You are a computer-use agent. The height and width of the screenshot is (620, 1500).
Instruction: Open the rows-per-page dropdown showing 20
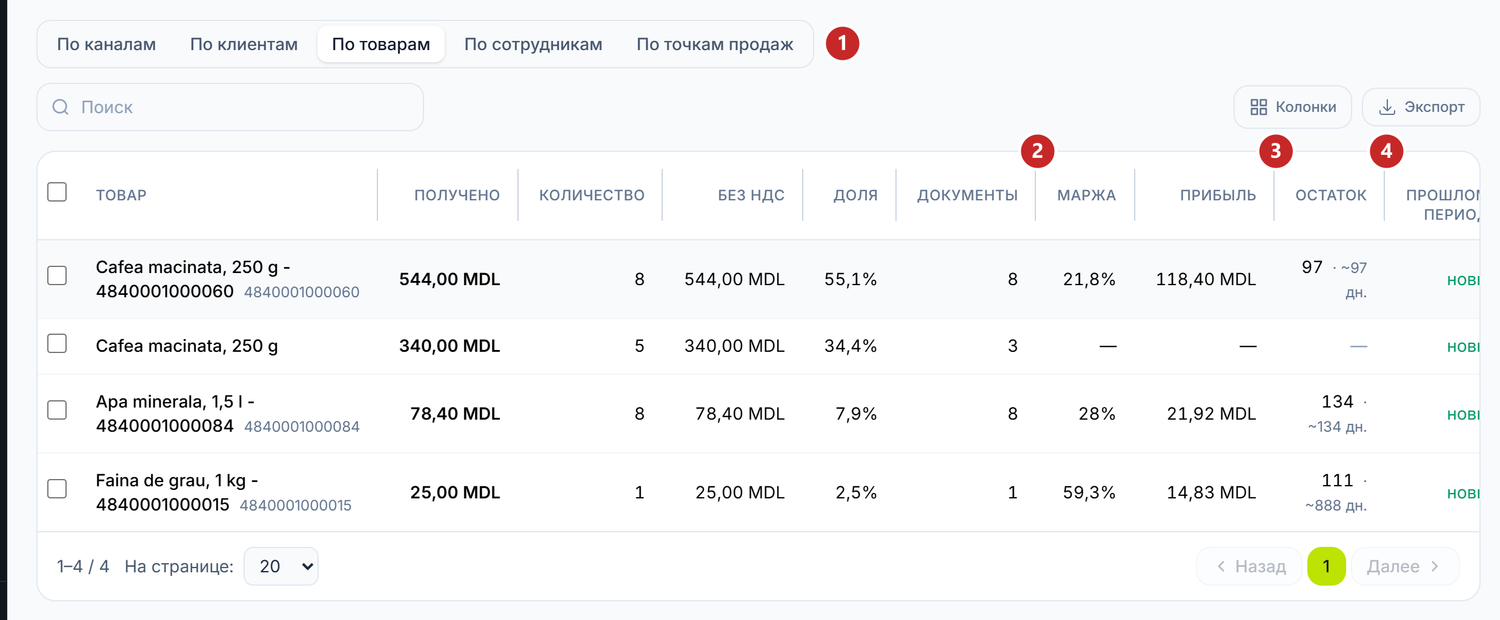pos(281,566)
